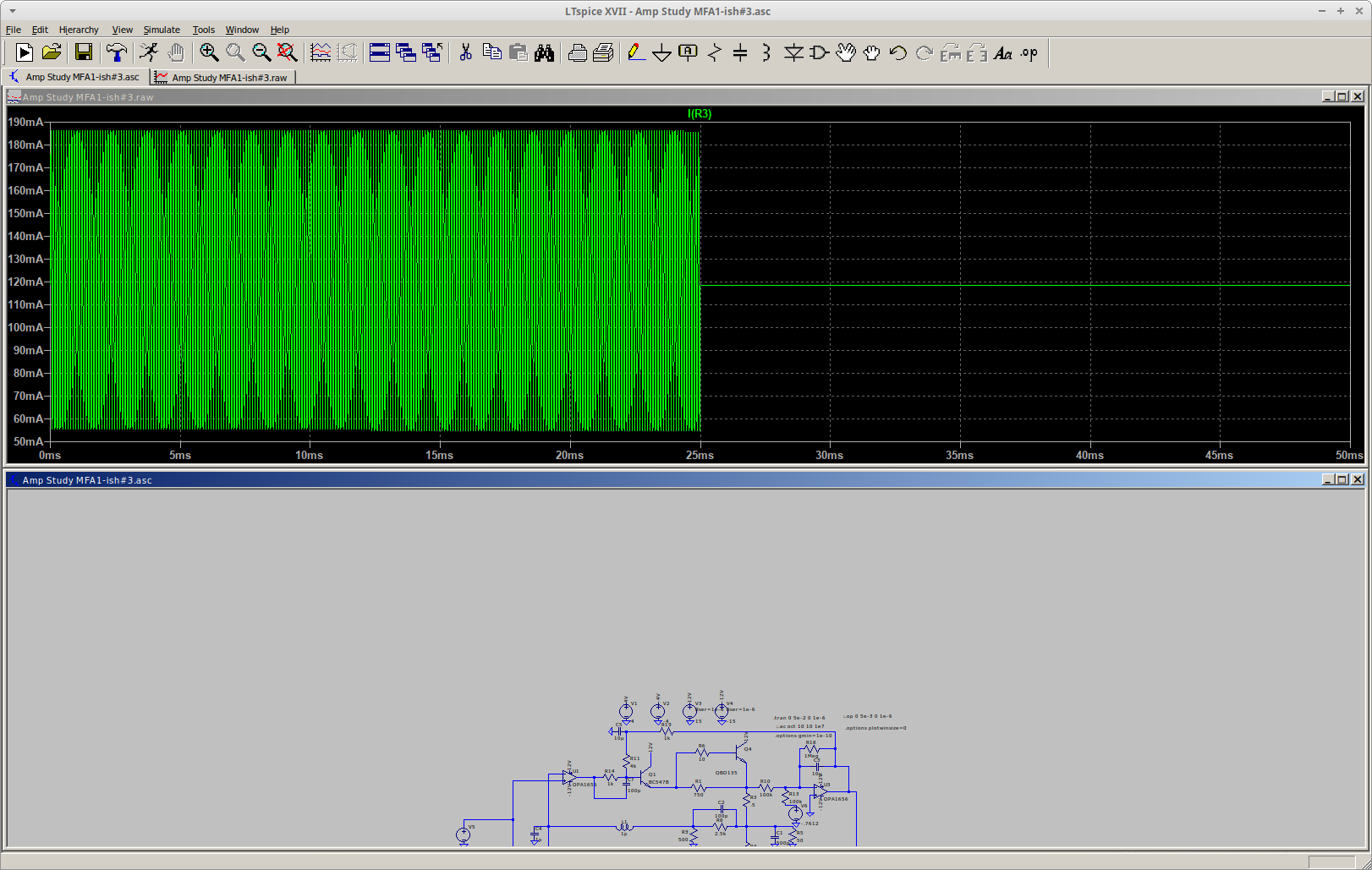Select the Draw Wire pencil tool

tap(636, 52)
